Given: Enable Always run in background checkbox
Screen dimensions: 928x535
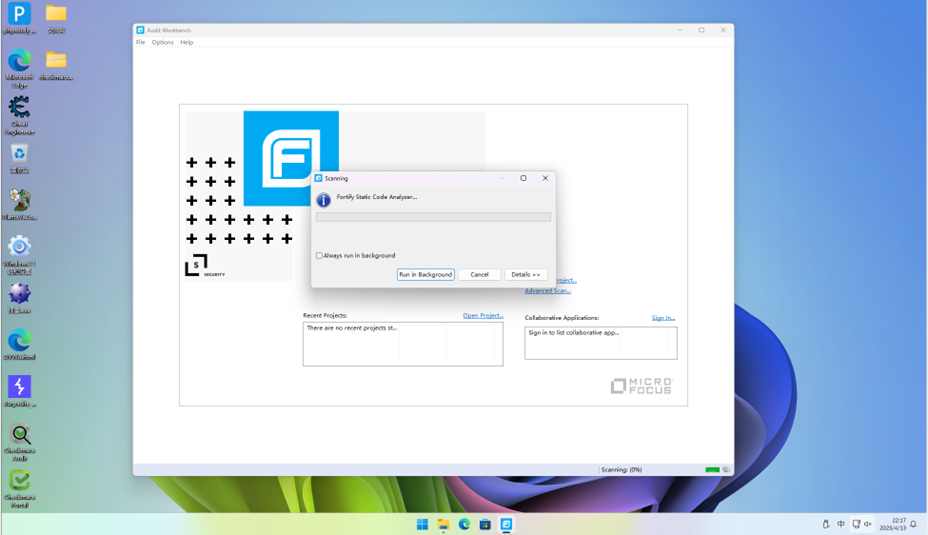Looking at the screenshot, I should click(319, 256).
